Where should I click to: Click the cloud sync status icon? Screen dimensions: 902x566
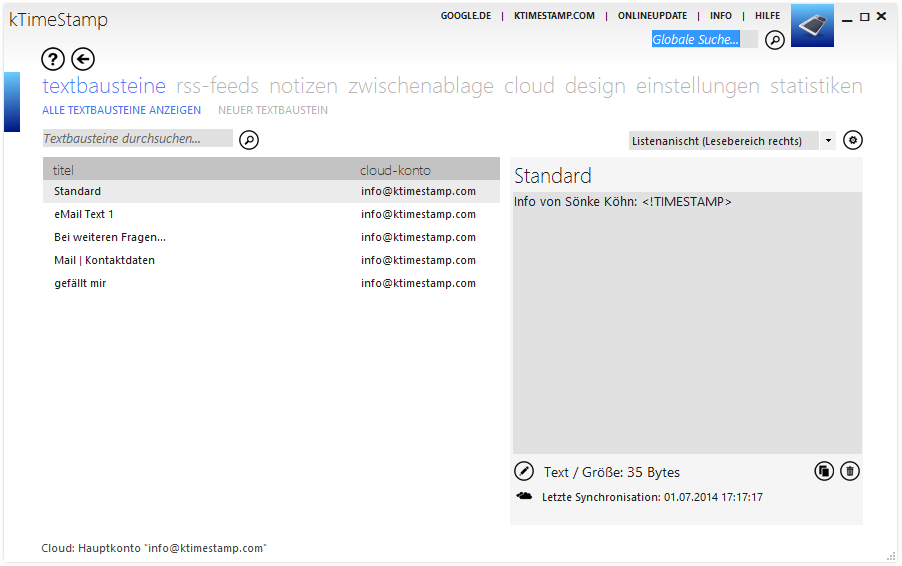point(524,496)
